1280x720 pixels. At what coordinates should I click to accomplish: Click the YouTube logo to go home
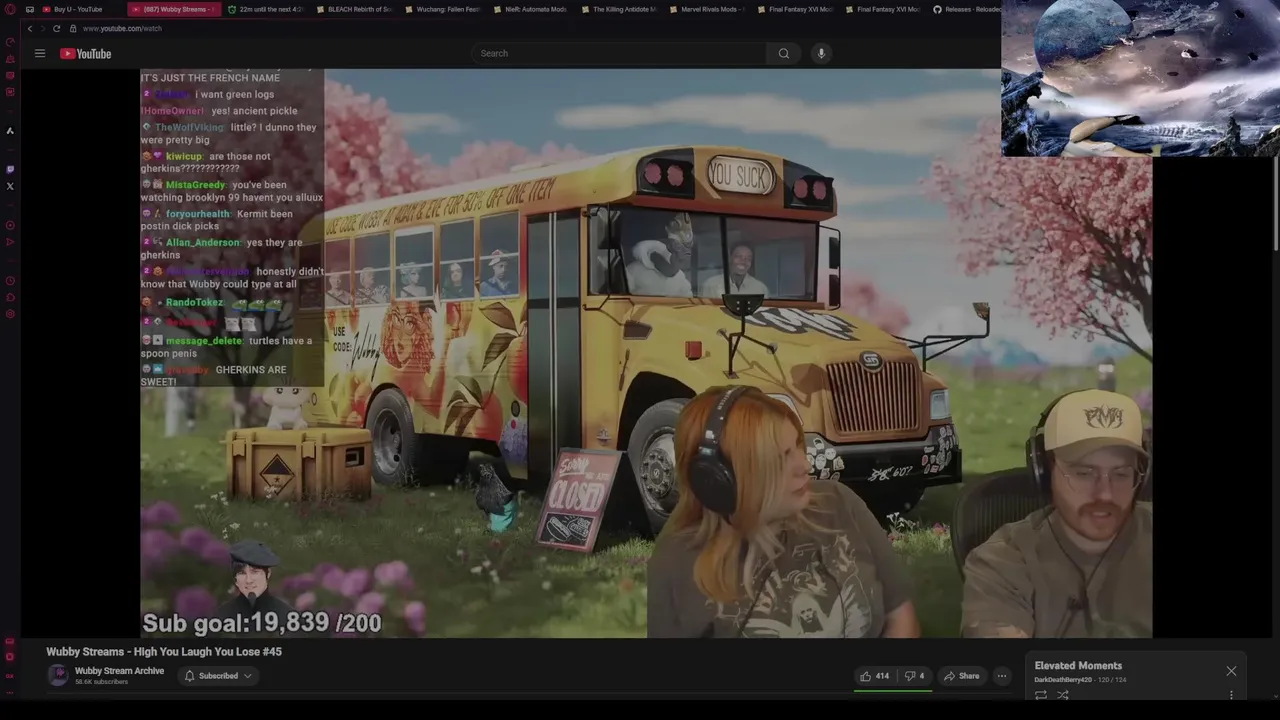pos(85,54)
